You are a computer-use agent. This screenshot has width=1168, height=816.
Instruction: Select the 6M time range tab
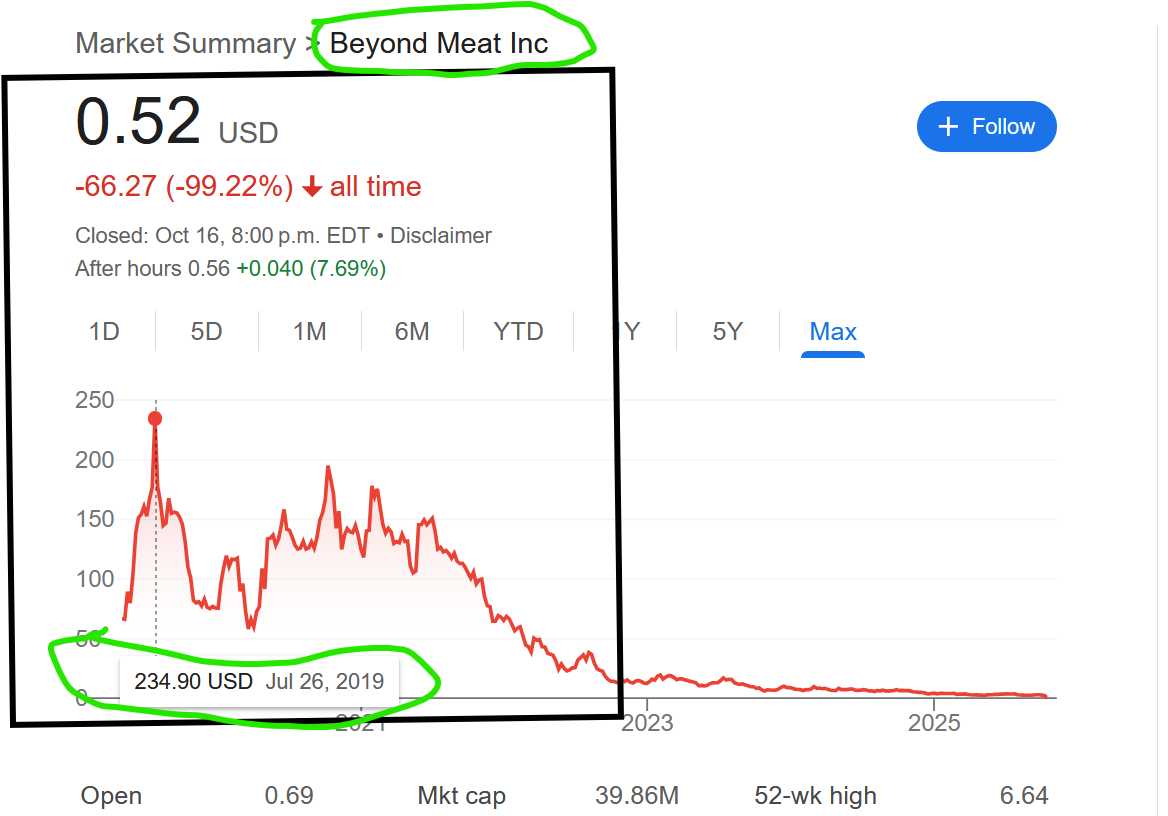[x=411, y=332]
